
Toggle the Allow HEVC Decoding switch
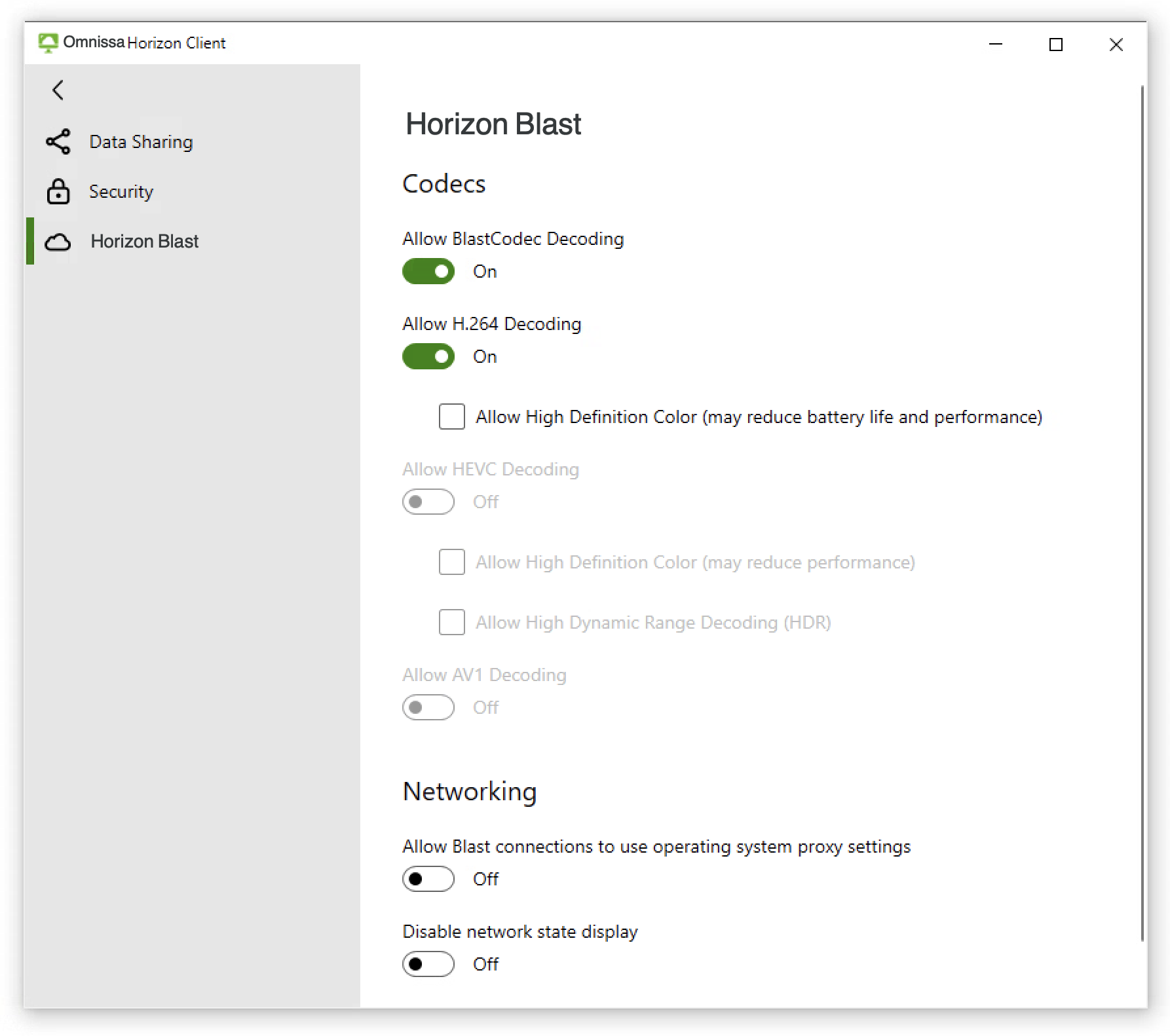(428, 502)
